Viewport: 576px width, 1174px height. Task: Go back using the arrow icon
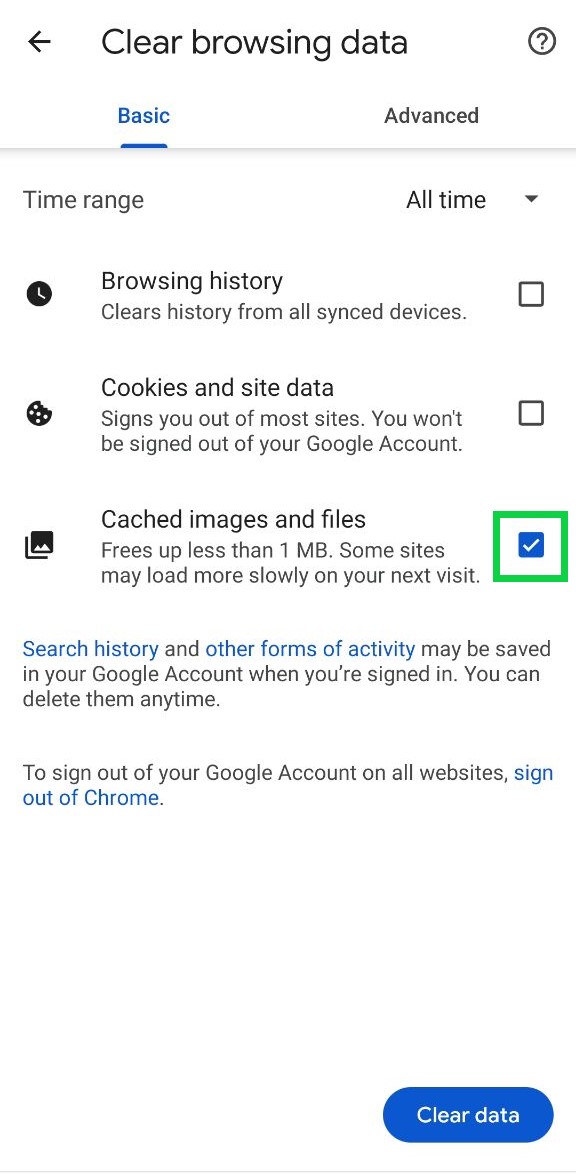(39, 42)
